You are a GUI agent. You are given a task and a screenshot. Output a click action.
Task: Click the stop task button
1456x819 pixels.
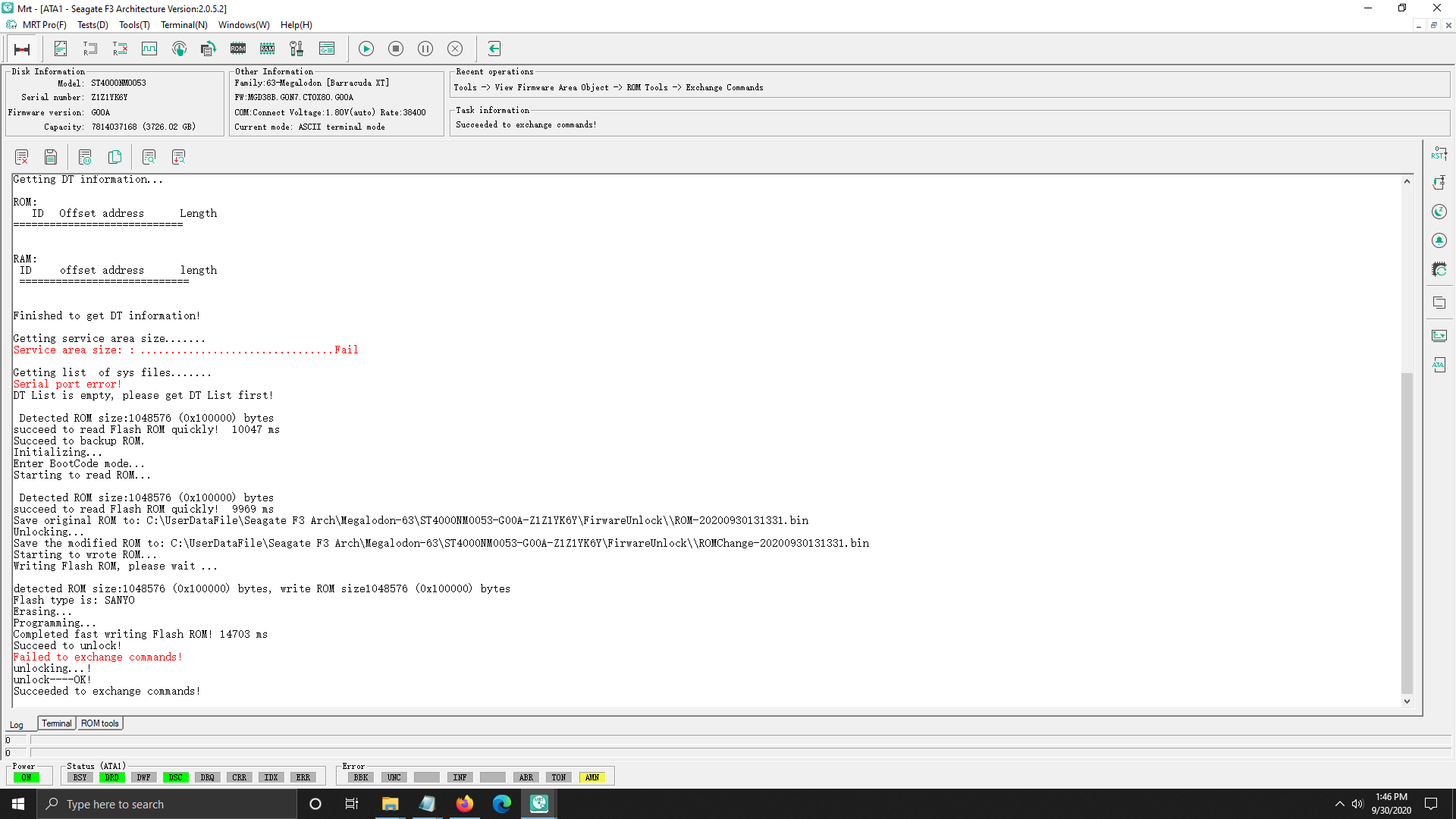[396, 49]
